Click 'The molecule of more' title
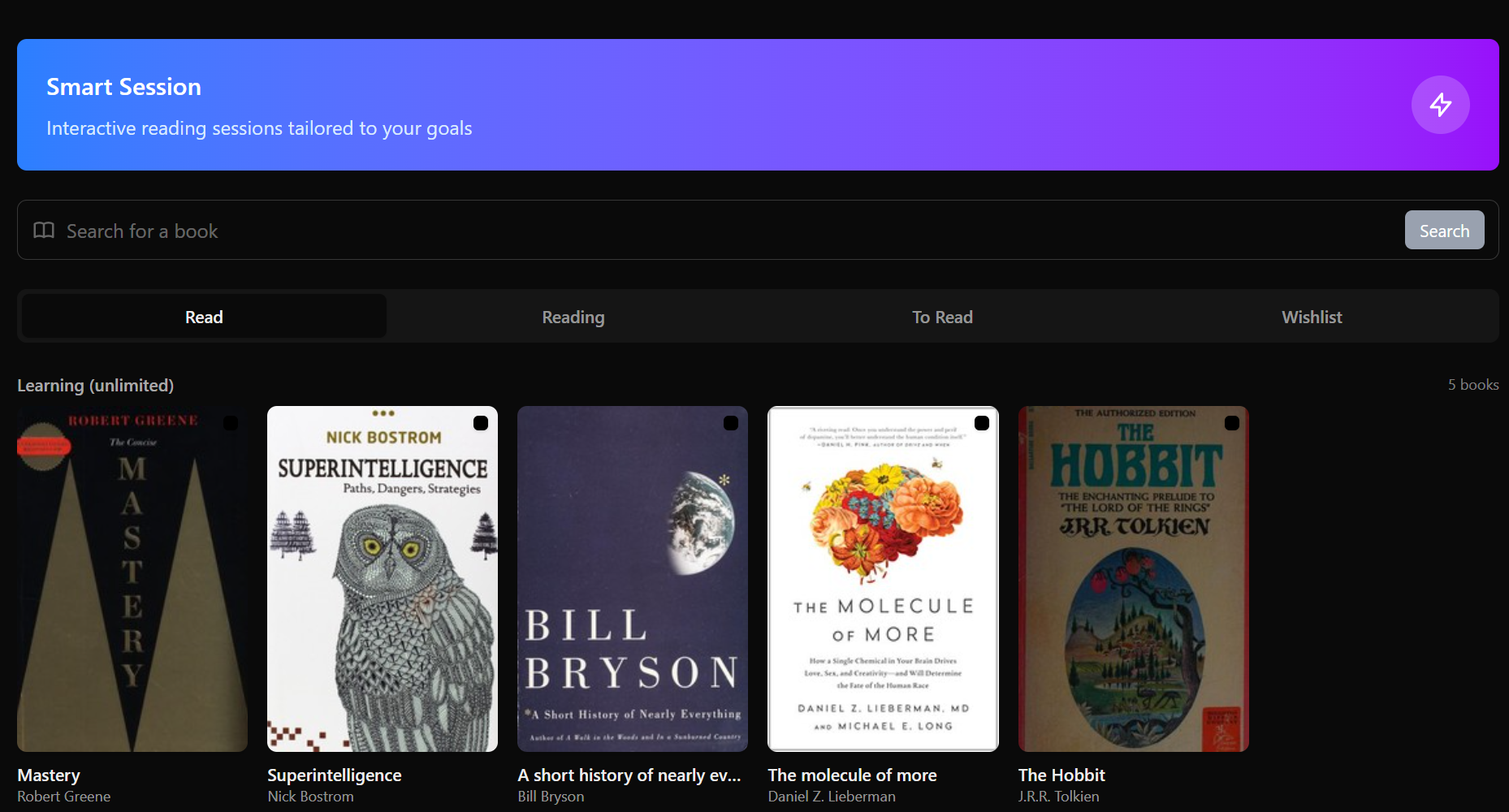 852,775
